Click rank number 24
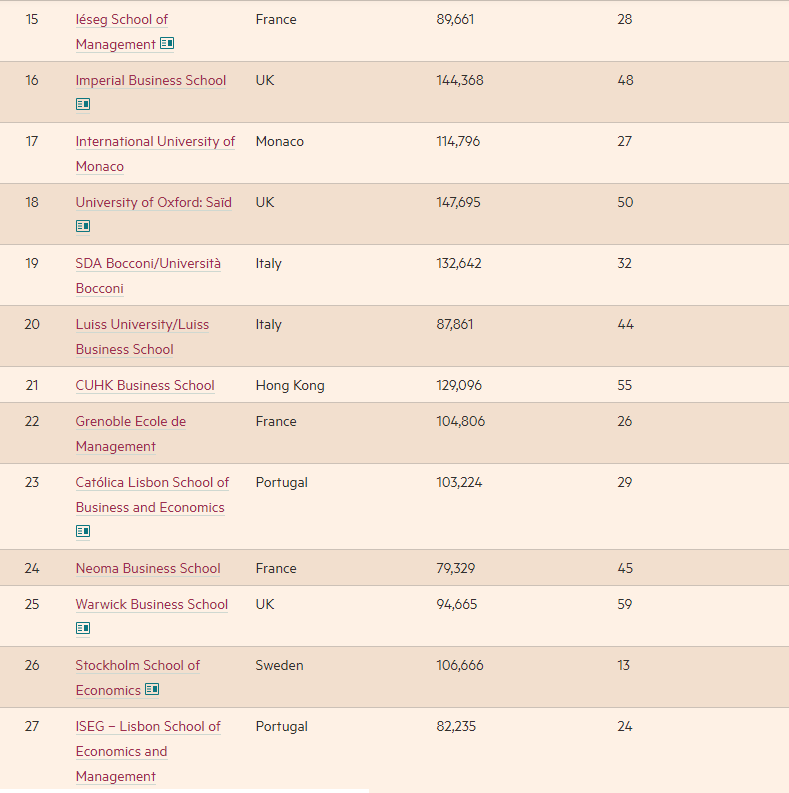The width and height of the screenshot is (789, 793). pyautogui.click(x=32, y=568)
